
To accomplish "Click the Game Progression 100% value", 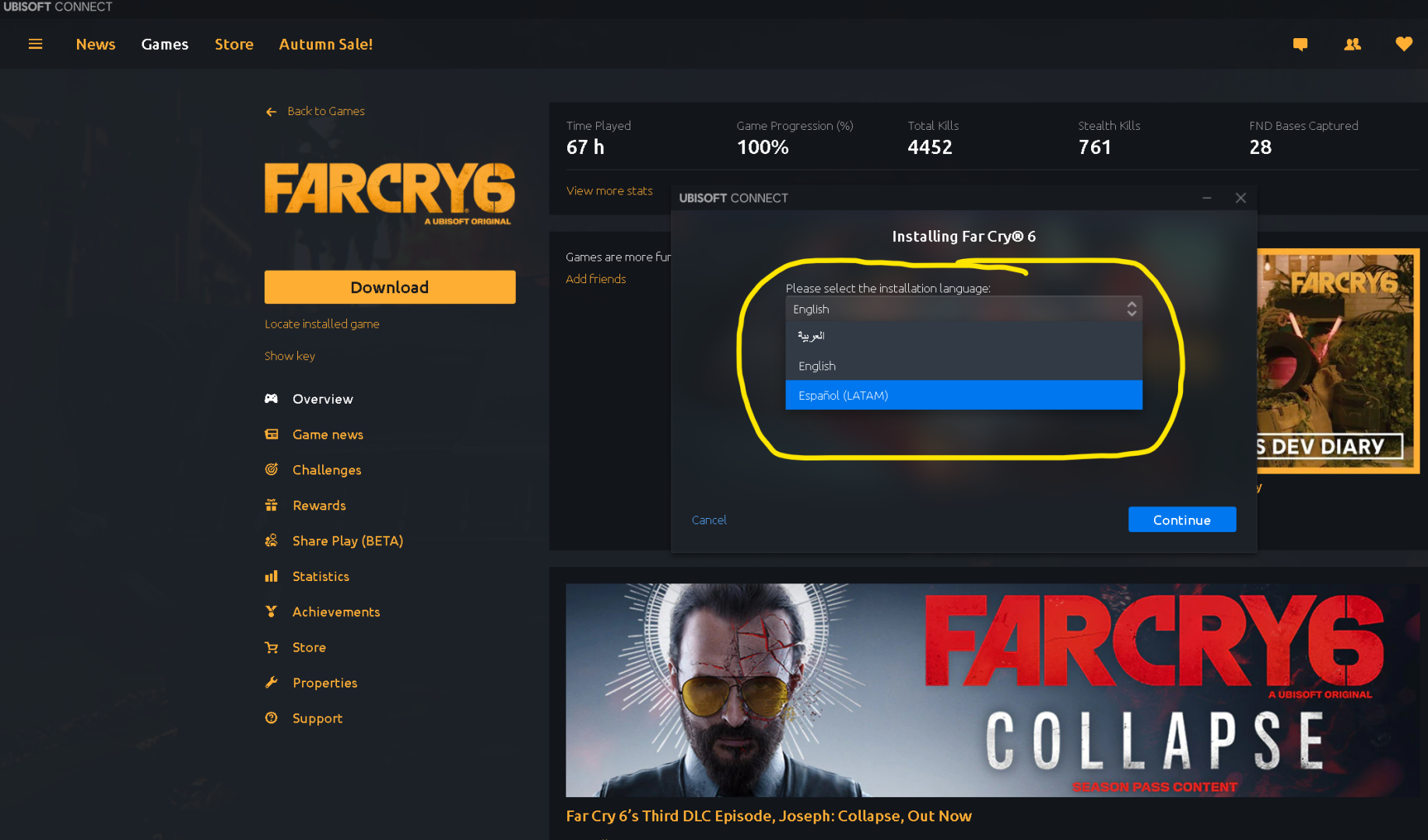I will coord(763,147).
